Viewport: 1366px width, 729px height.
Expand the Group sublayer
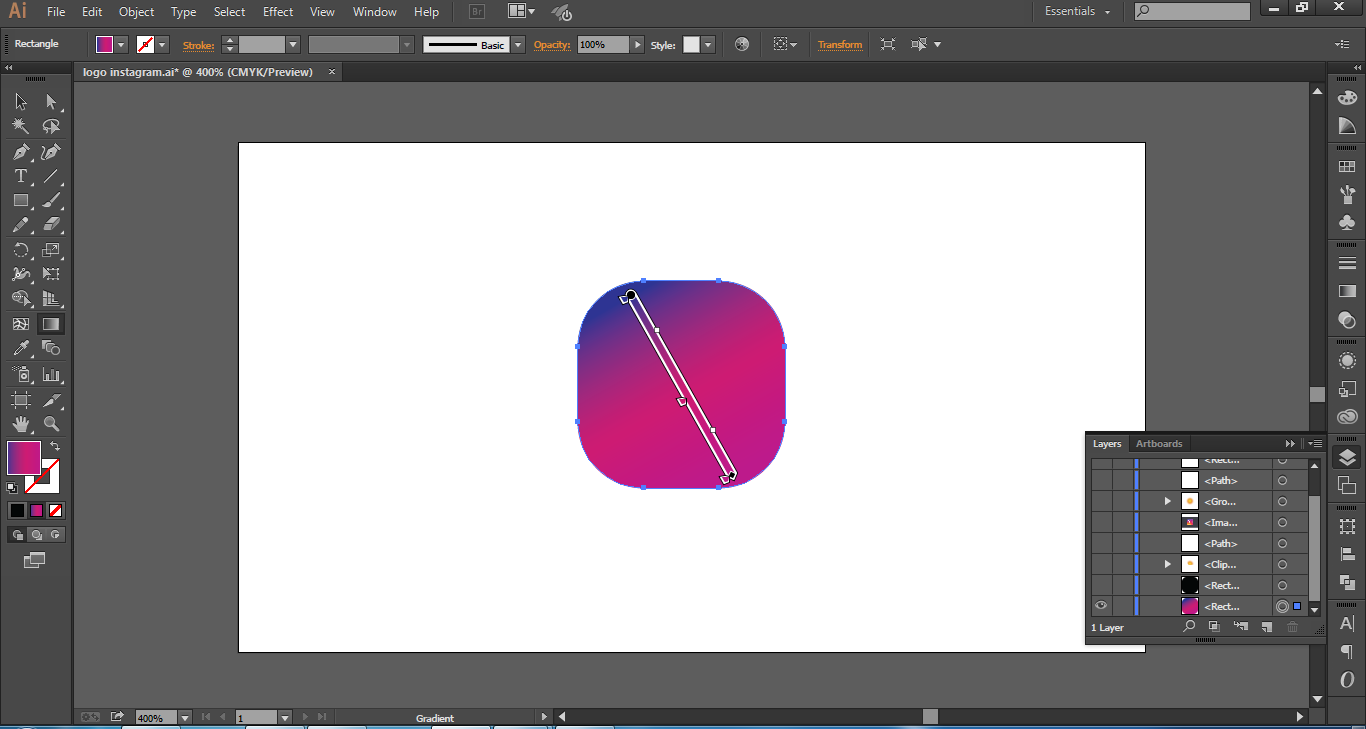[x=1167, y=501]
